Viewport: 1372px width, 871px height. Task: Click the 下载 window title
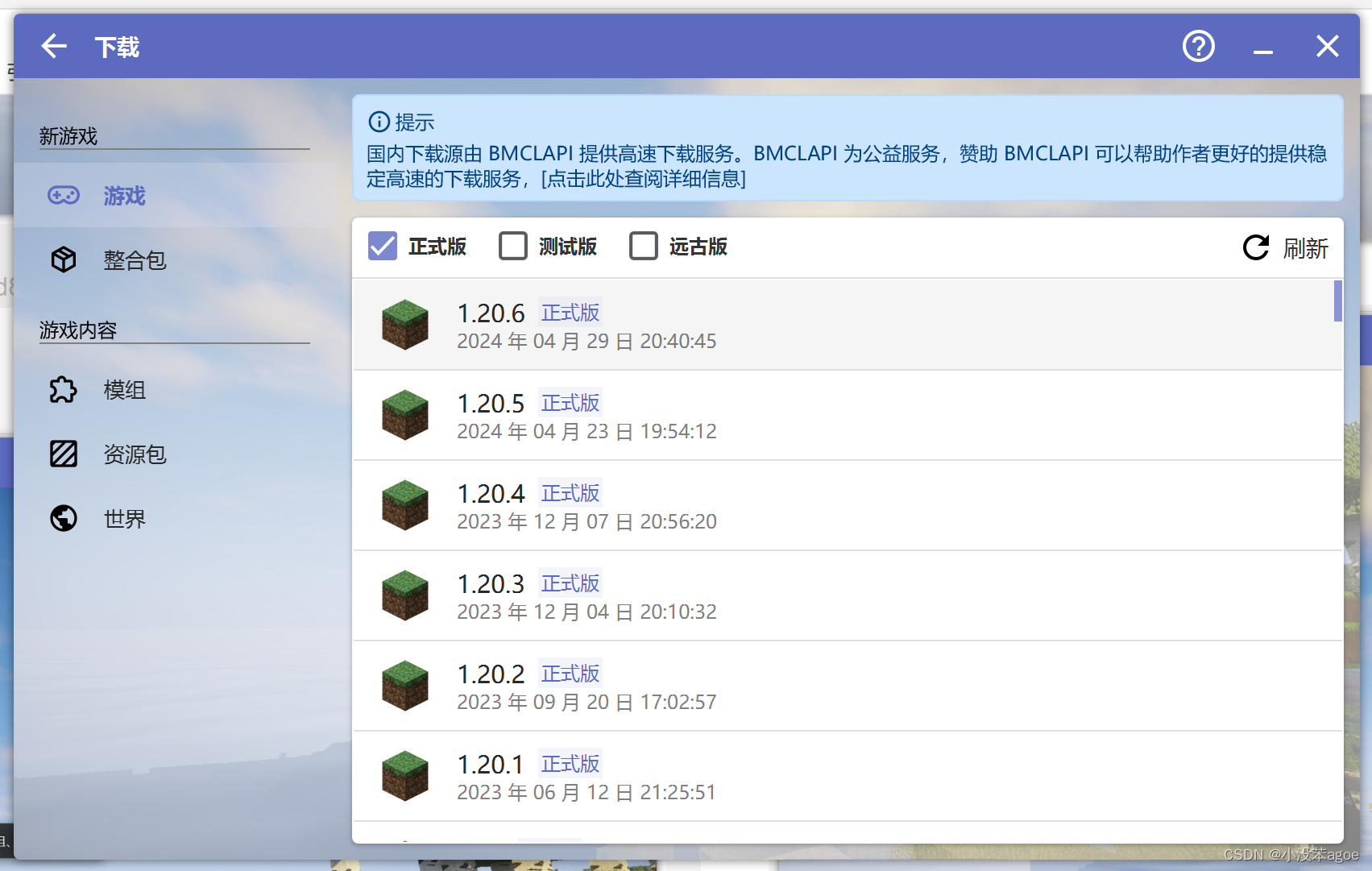click(117, 47)
